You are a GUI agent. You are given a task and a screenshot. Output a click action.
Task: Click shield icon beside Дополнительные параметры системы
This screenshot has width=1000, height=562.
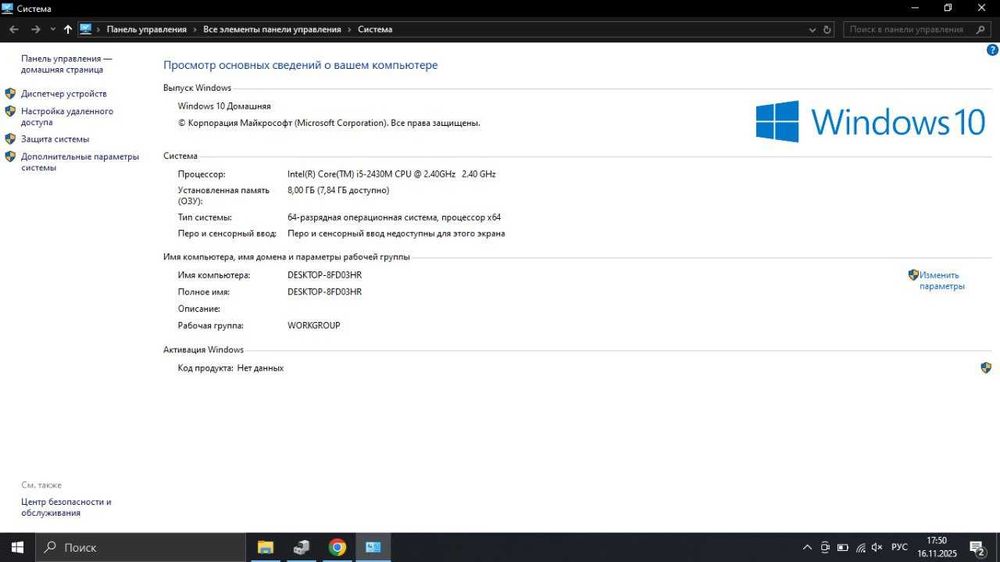click(10, 157)
